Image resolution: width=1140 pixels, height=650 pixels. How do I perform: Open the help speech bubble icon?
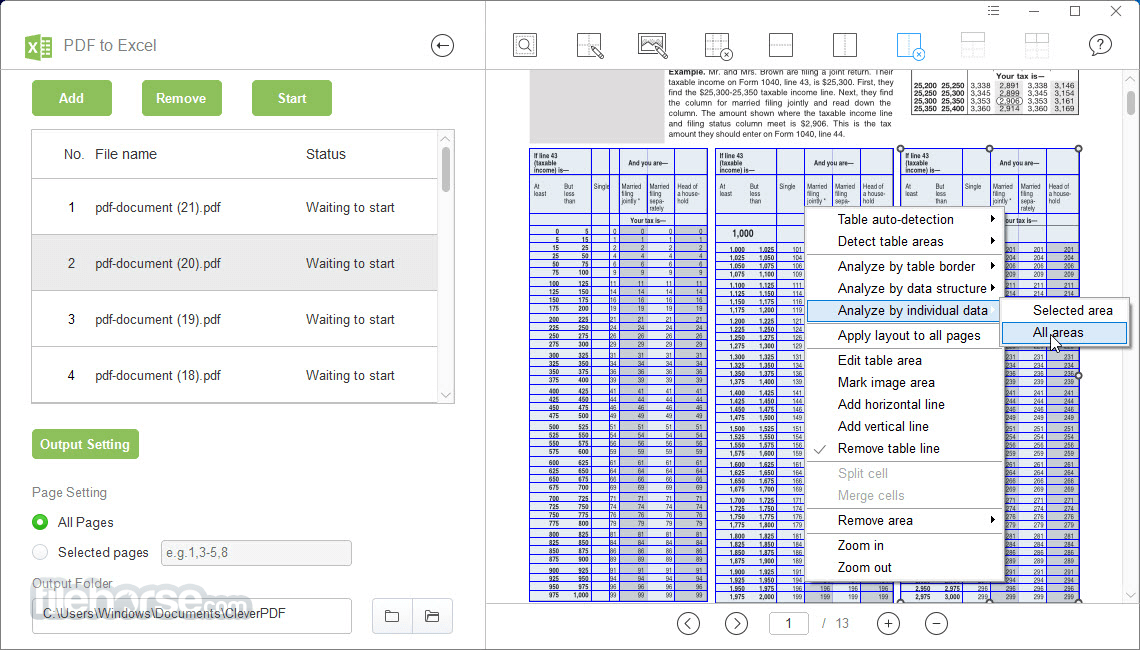click(x=1100, y=45)
